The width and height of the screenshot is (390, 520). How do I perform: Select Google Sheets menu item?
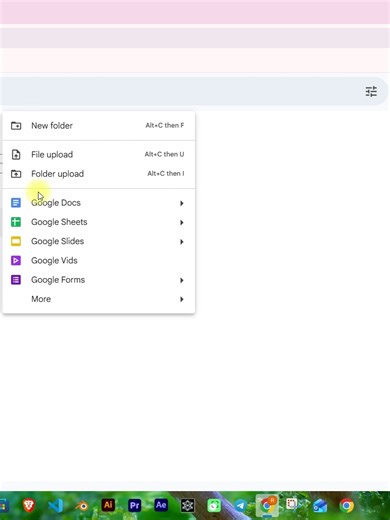click(x=99, y=222)
